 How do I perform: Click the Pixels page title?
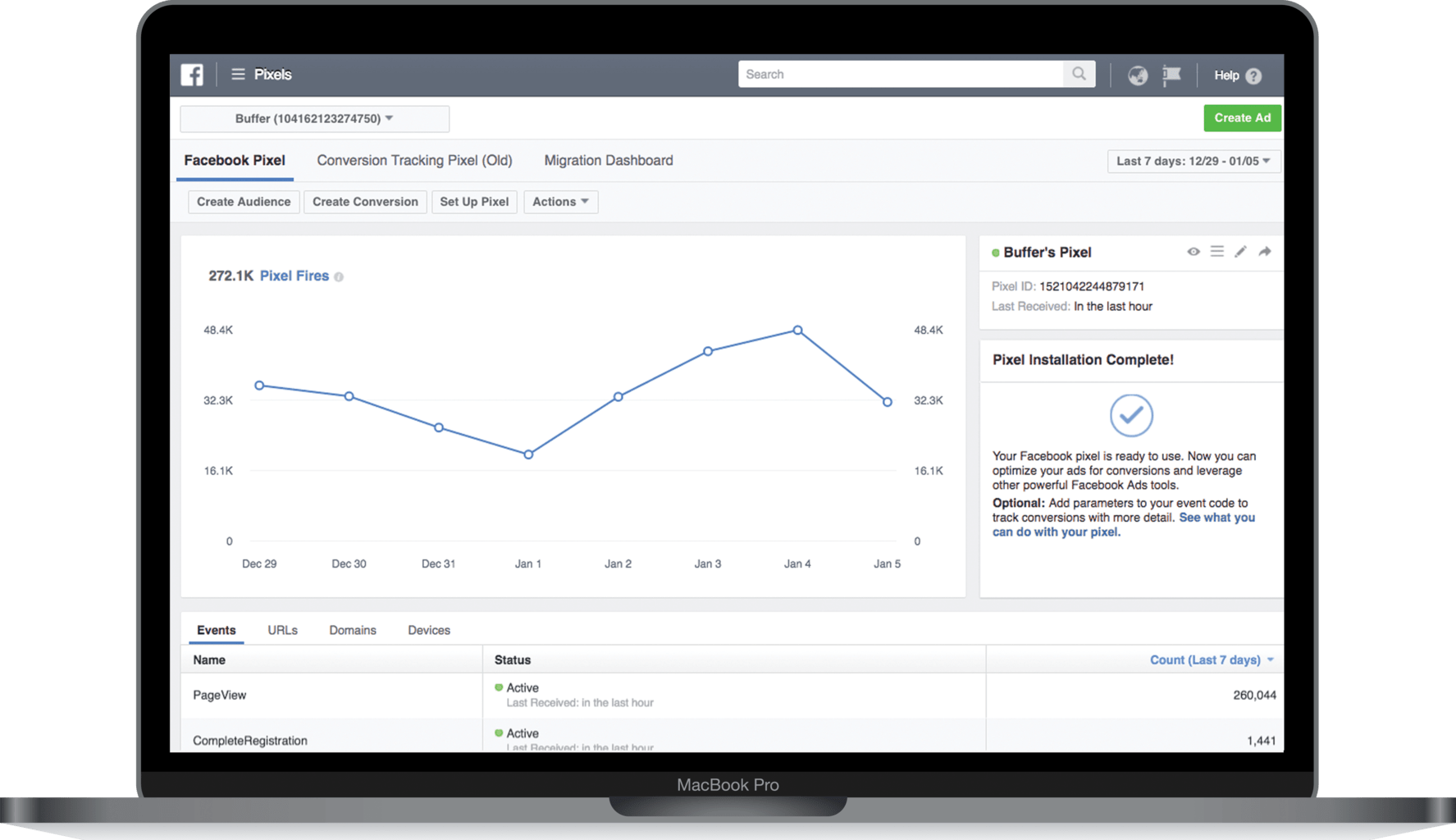pyautogui.click(x=272, y=75)
